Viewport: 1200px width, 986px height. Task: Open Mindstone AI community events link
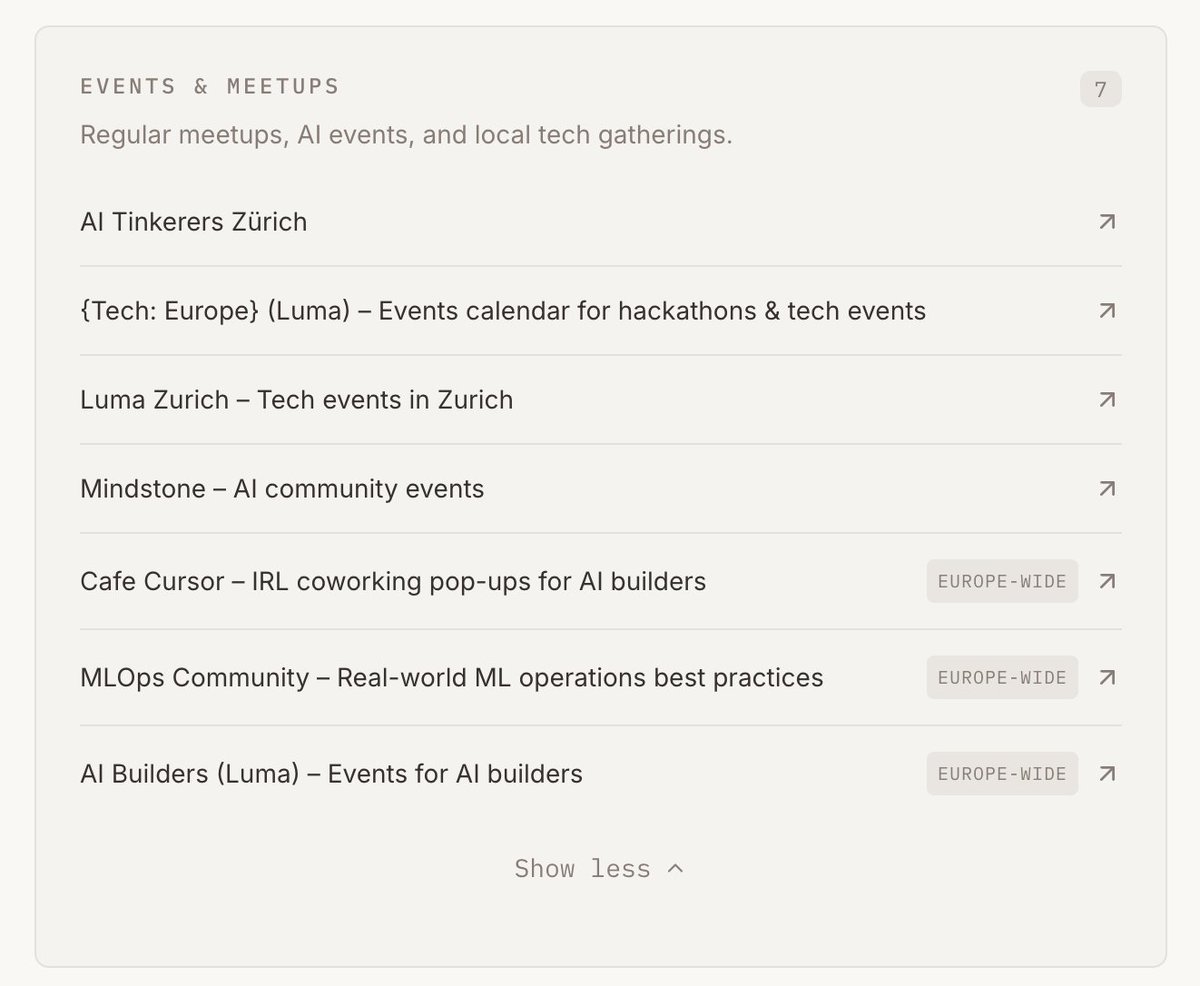pos(282,489)
